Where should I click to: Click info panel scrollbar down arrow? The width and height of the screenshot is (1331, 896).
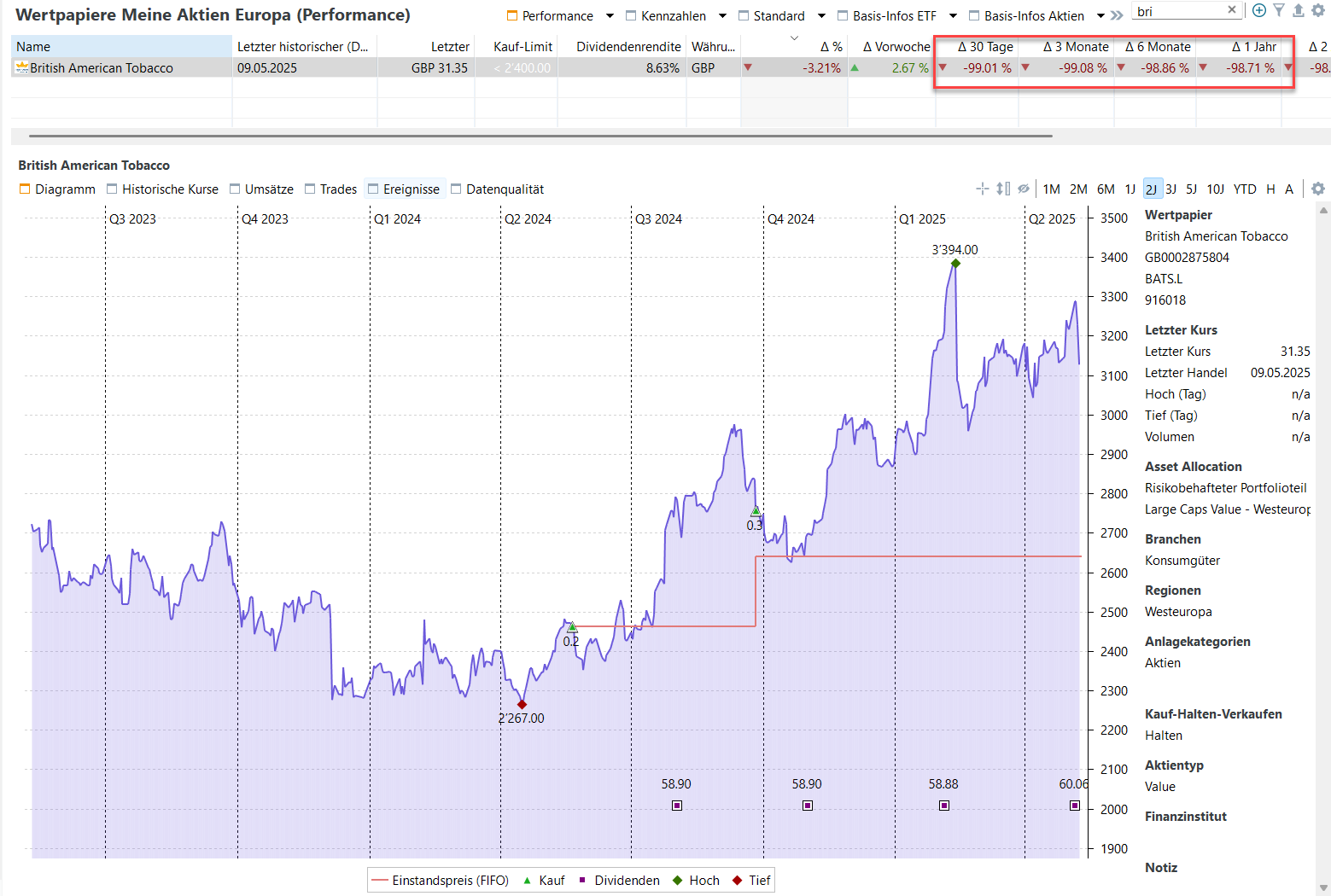1324,887
